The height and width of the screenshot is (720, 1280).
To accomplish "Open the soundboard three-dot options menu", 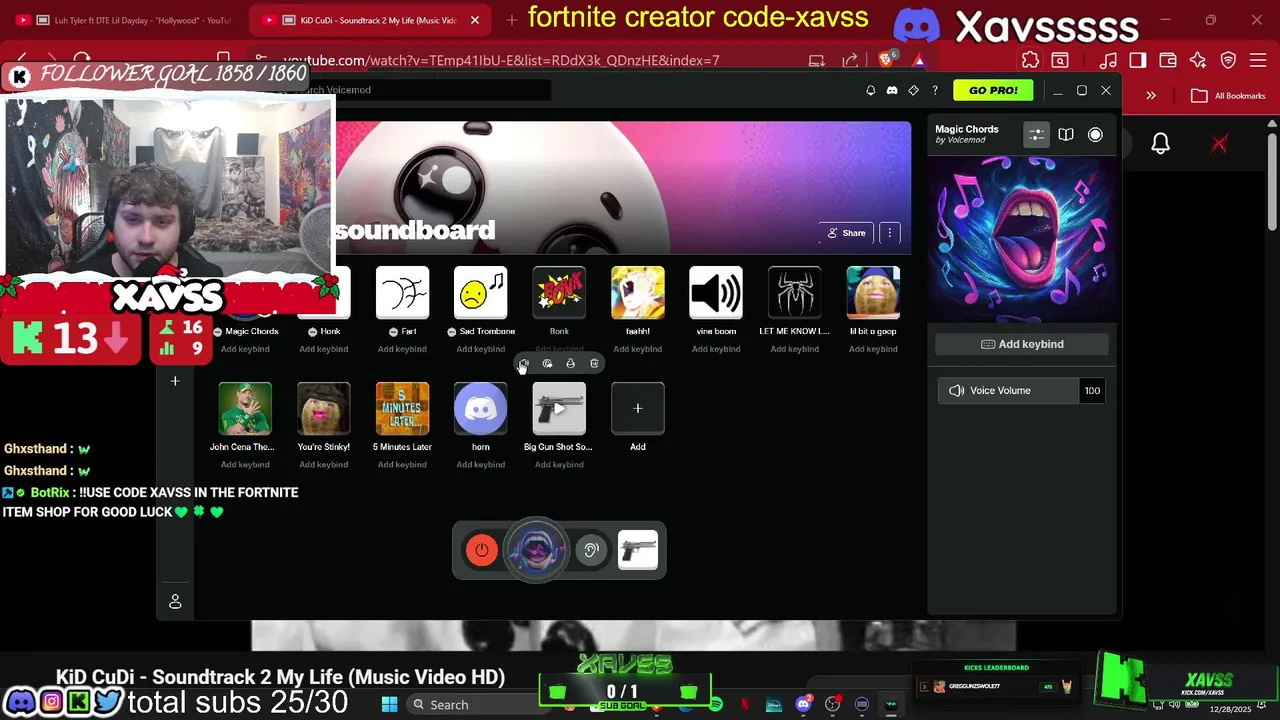I will pyautogui.click(x=889, y=233).
